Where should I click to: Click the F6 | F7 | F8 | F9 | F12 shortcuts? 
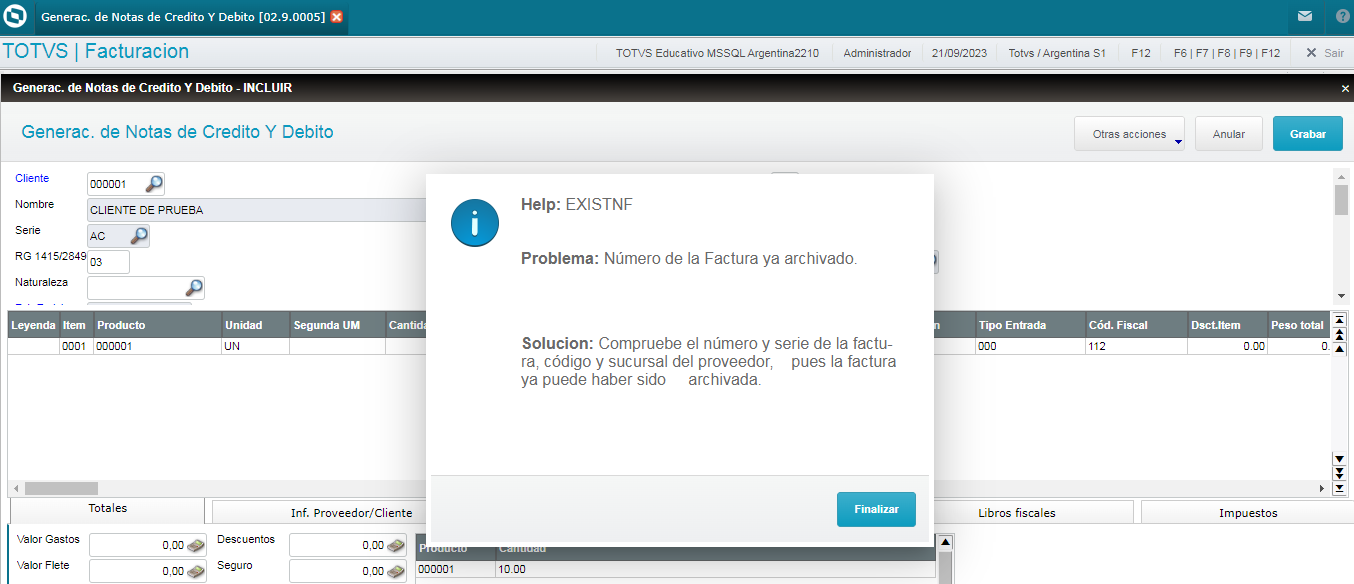(1227, 53)
